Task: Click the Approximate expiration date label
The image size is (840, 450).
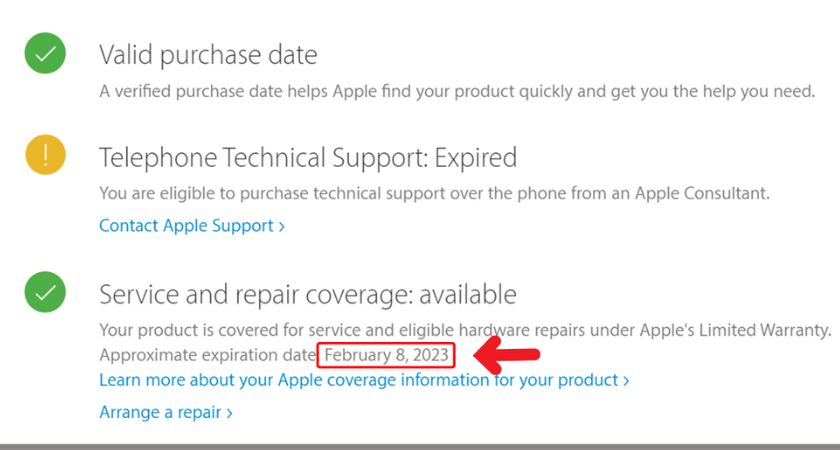Action: 208,355
